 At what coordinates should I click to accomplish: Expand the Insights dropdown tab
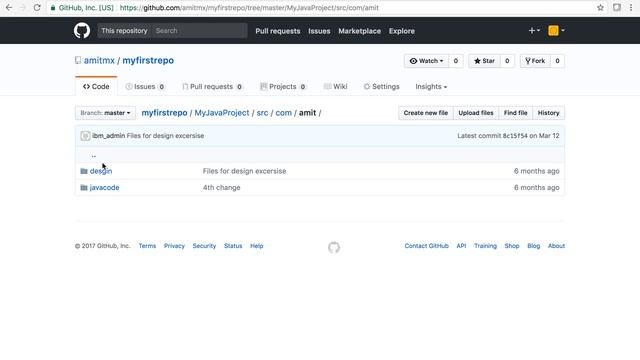(x=431, y=87)
